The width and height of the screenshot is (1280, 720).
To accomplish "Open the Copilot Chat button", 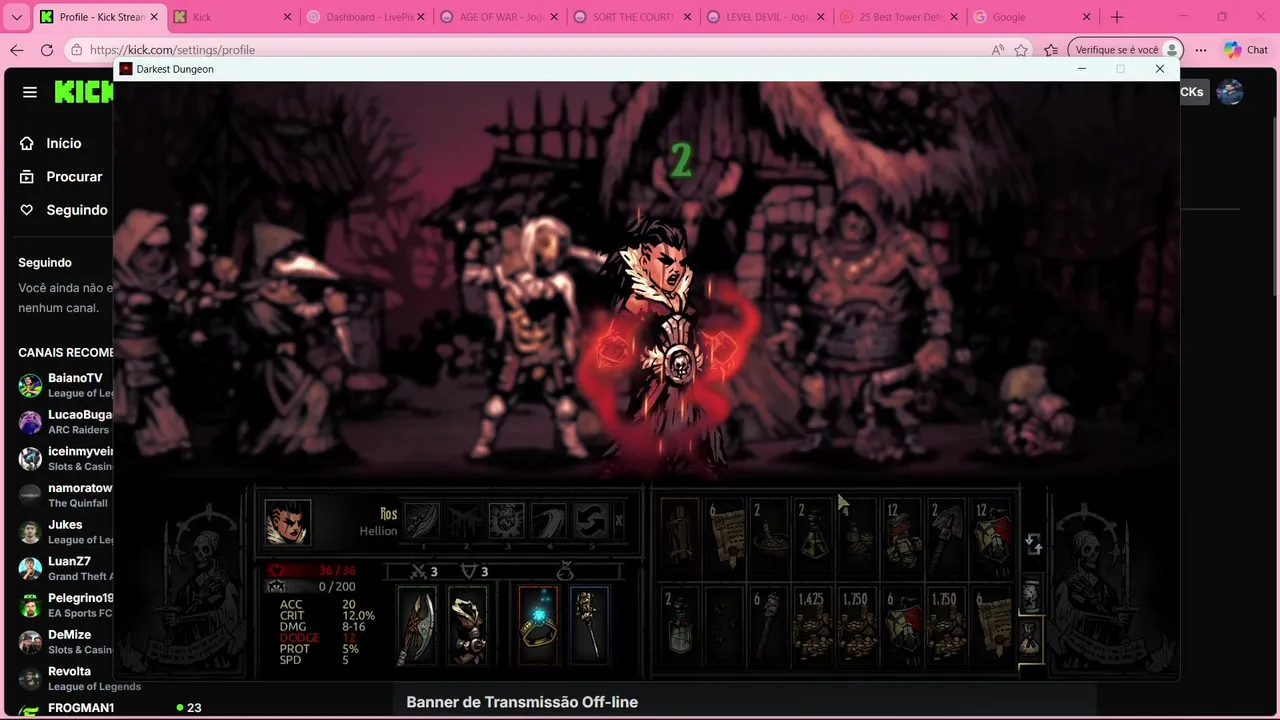I will [x=1245, y=50].
